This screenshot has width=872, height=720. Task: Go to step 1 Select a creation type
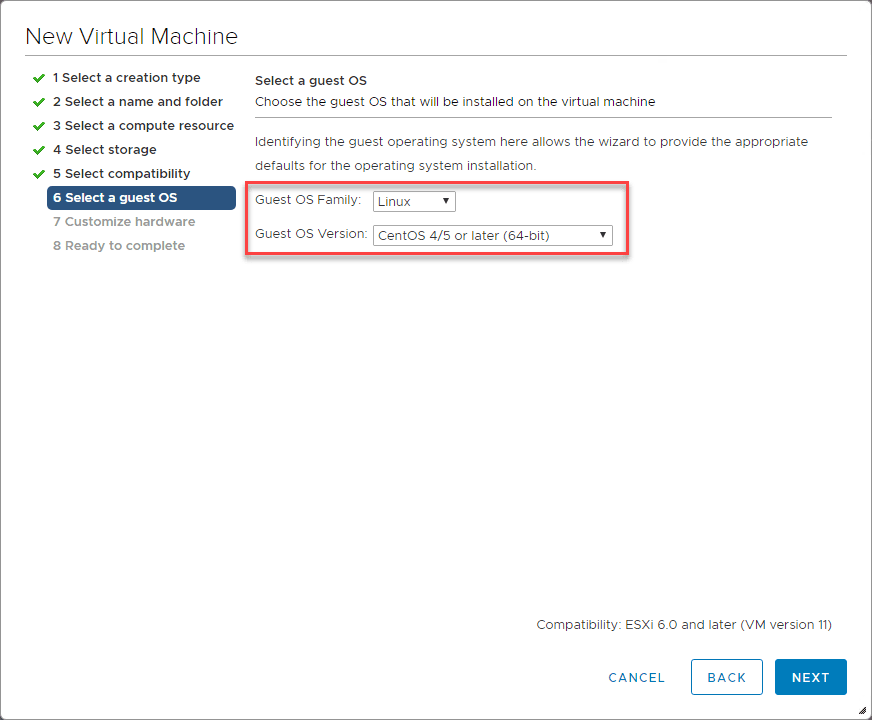point(126,78)
